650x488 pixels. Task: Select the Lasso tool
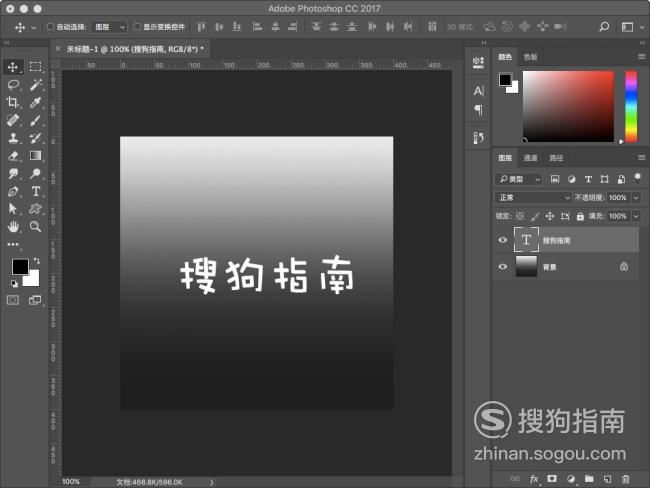(x=13, y=85)
